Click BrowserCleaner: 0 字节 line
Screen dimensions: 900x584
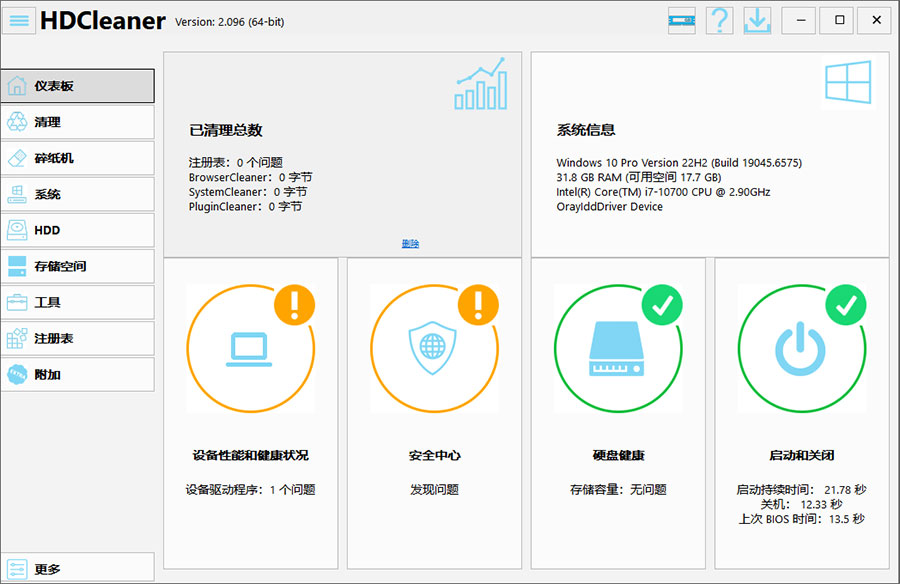[x=251, y=177]
